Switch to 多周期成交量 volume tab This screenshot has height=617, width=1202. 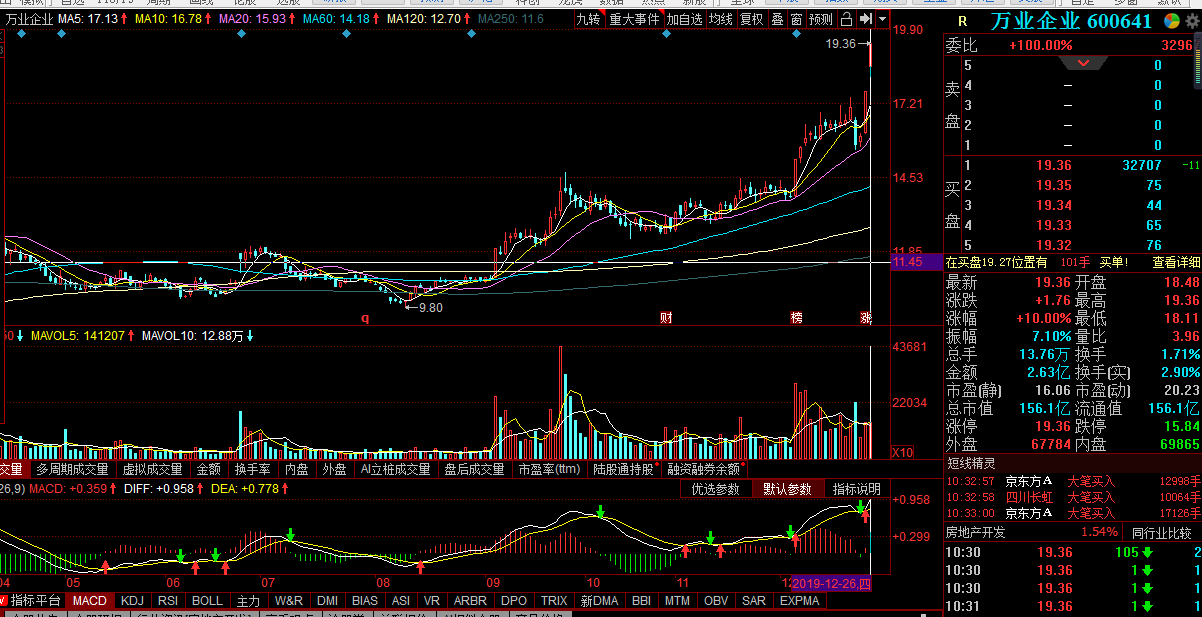pos(72,469)
